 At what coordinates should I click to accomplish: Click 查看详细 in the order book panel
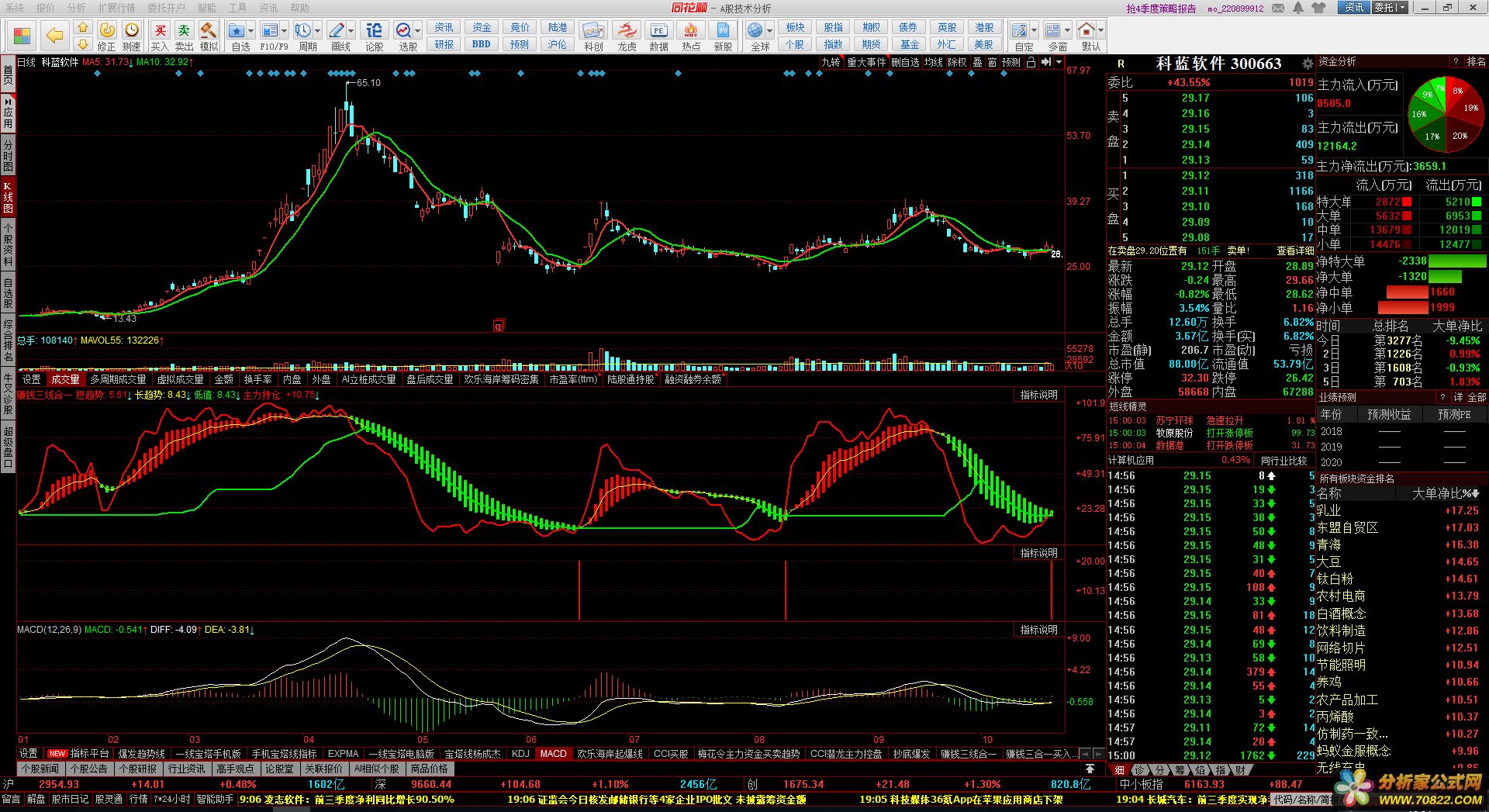pos(1295,251)
